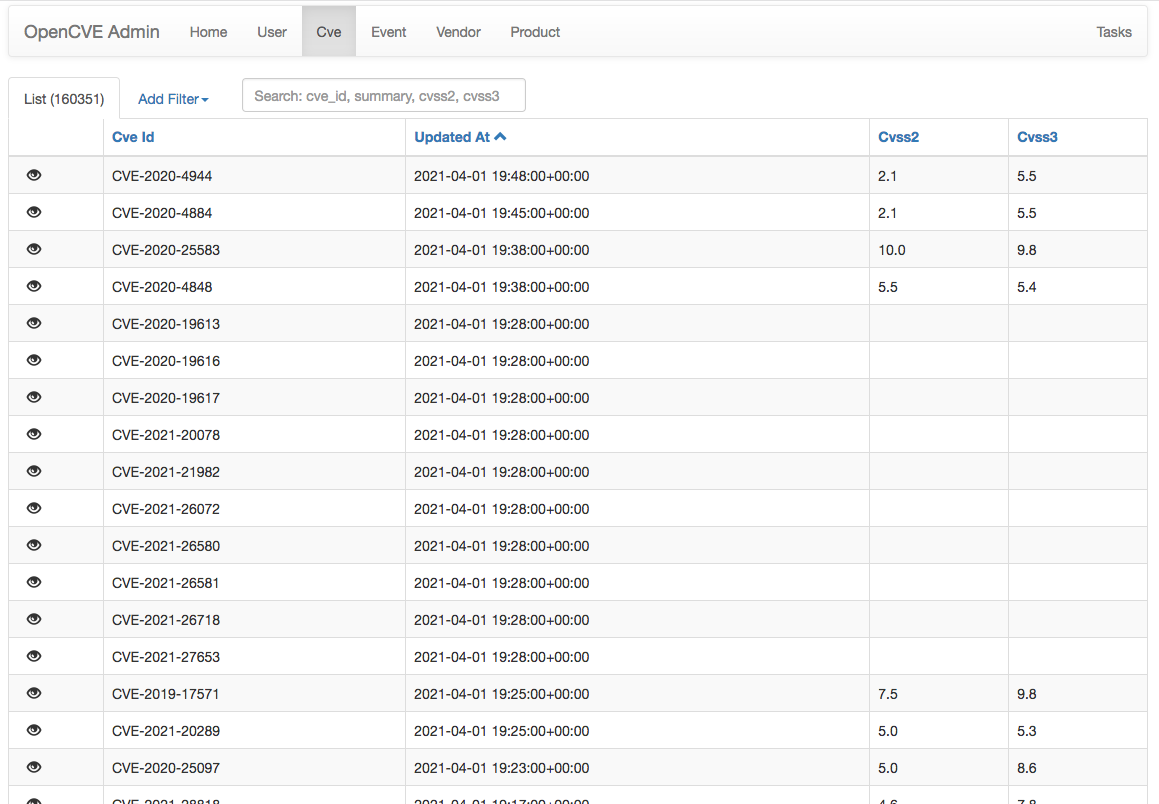This screenshot has width=1159, height=804.
Task: Select the List (160351) tab
Action: coord(64,99)
